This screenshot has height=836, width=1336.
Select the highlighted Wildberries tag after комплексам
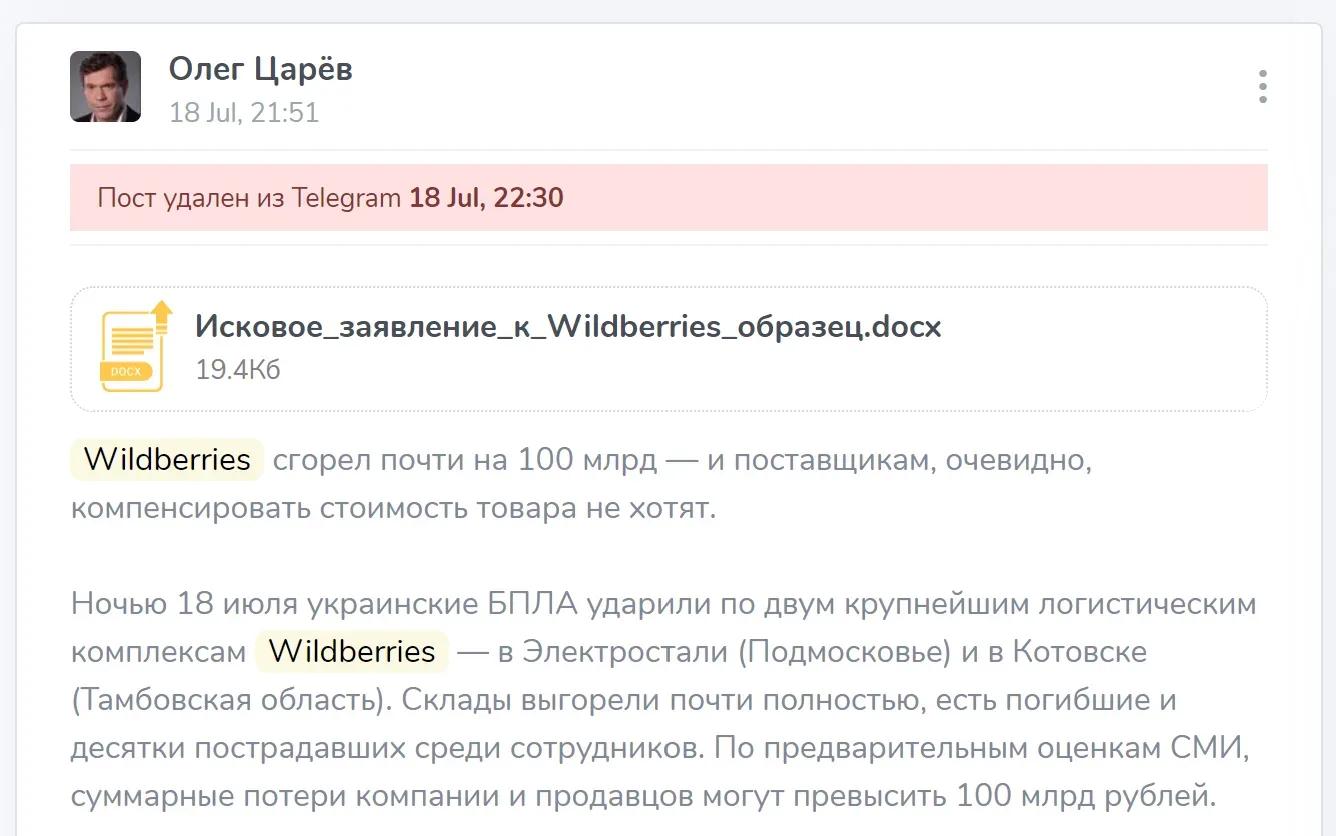pos(352,652)
